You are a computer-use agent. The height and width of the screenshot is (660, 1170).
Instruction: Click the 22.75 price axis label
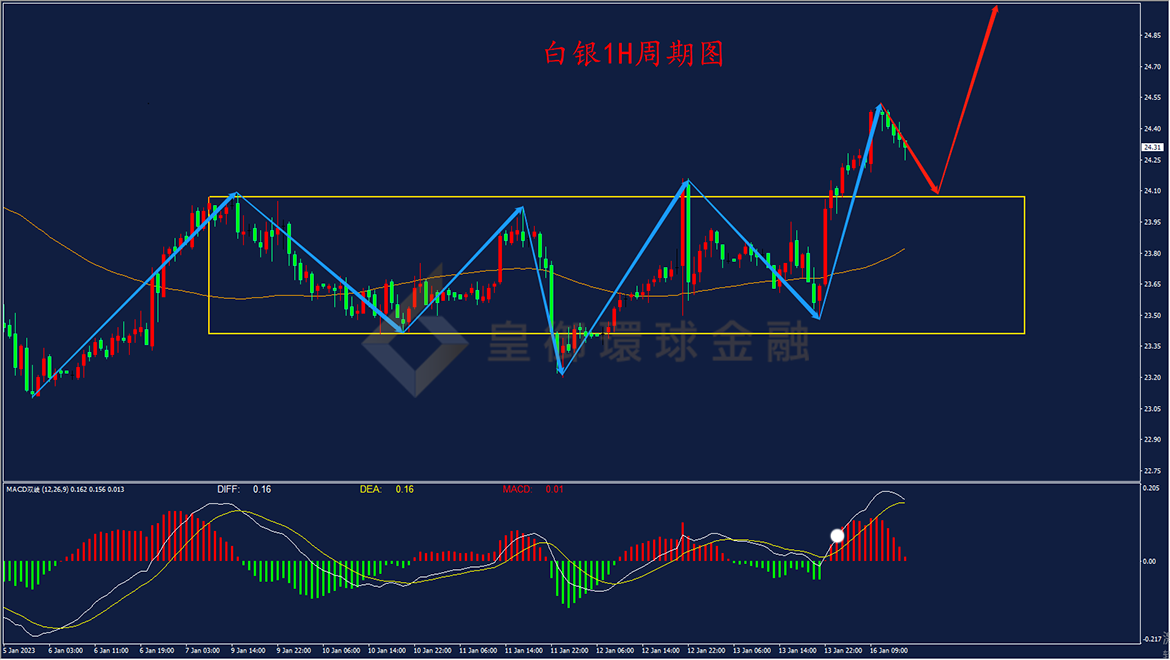1153,471
